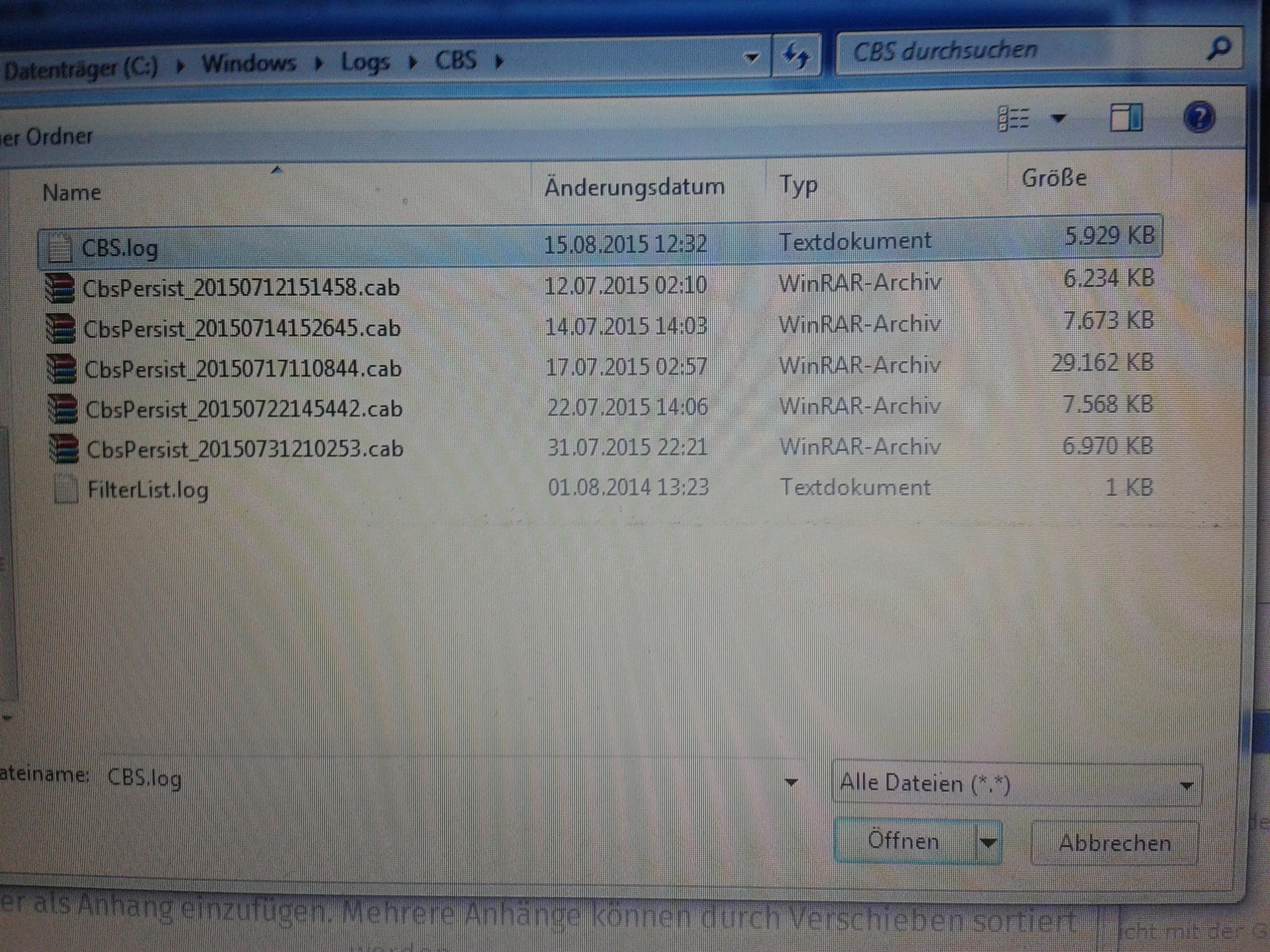Click the refresh button beside address bar
1270x952 pixels.
coord(797,56)
